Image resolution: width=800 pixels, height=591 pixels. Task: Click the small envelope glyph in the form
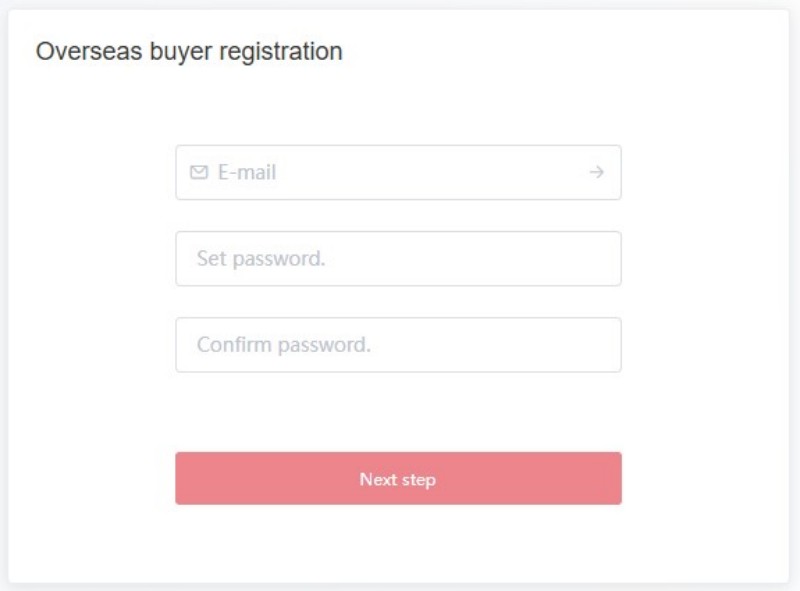pyautogui.click(x=199, y=173)
